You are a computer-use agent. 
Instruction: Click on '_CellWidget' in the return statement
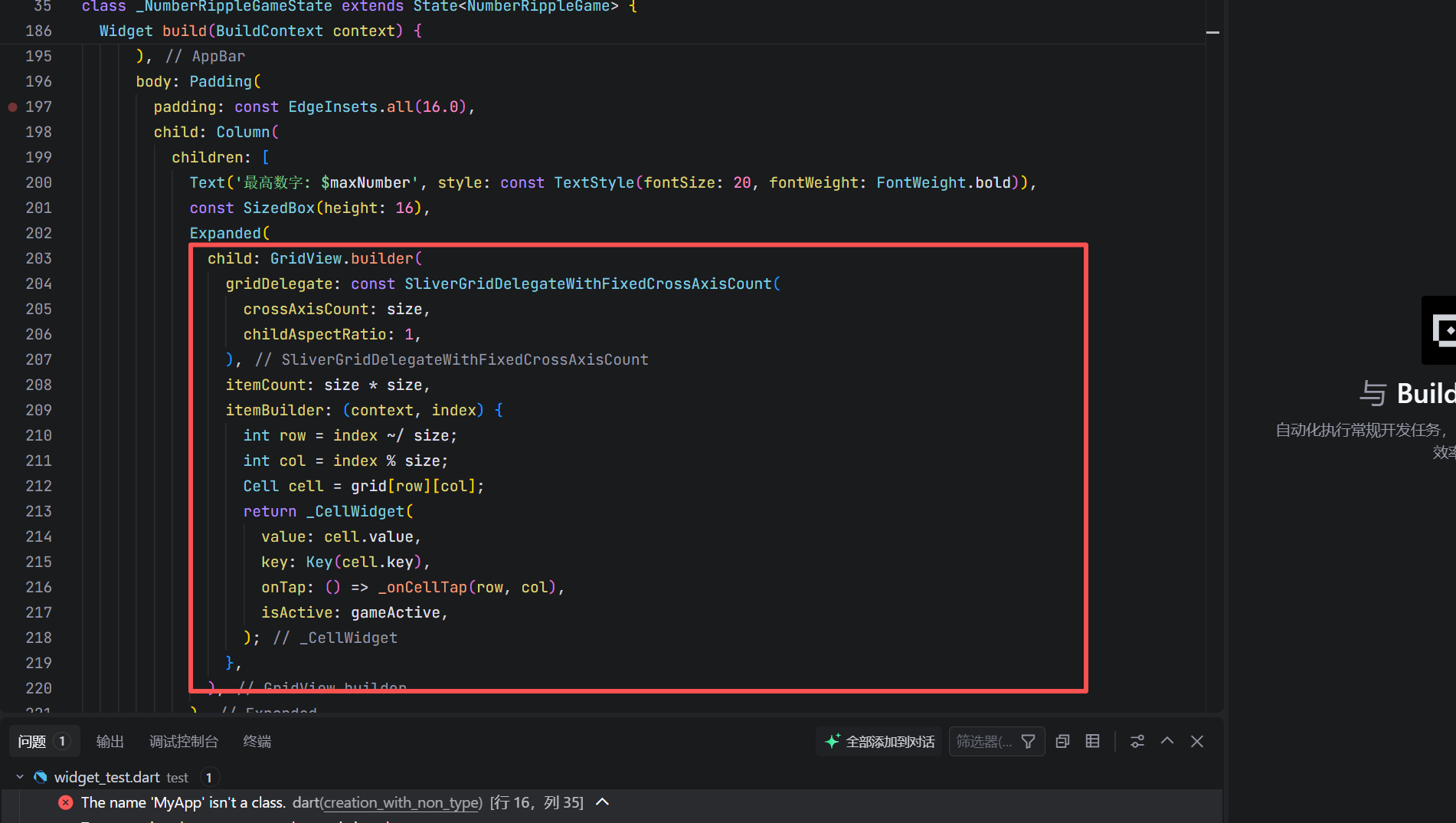(355, 512)
